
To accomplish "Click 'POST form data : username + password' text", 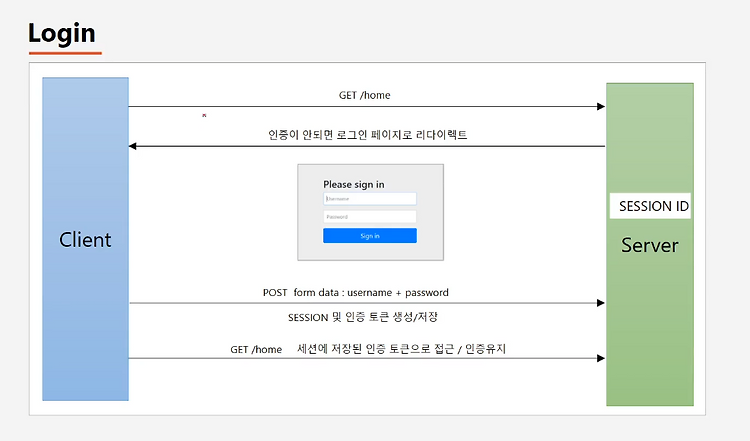I will pos(356,292).
